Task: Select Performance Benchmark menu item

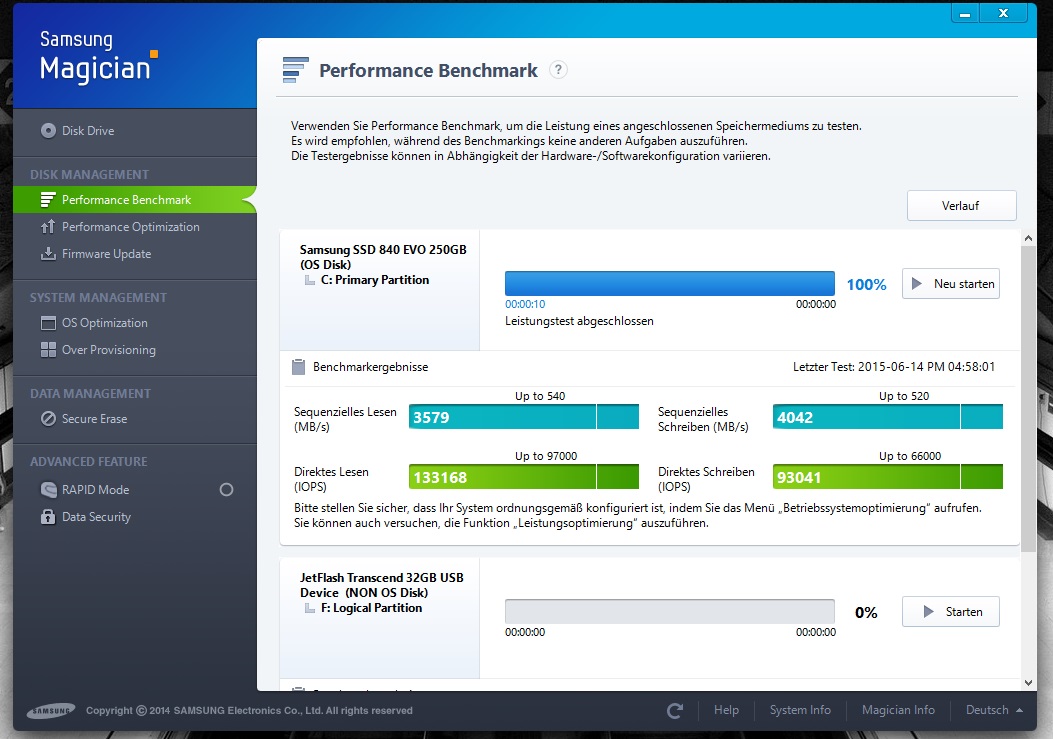Action: pos(135,200)
